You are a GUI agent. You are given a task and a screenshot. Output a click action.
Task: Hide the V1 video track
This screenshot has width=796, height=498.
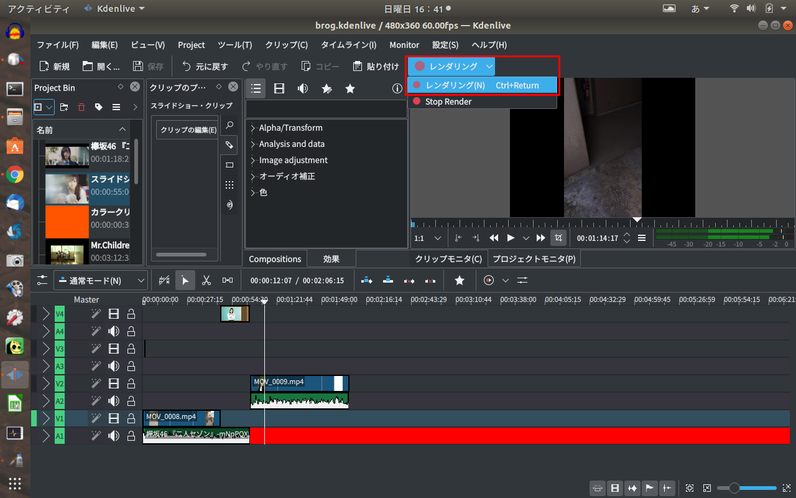click(x=114, y=418)
